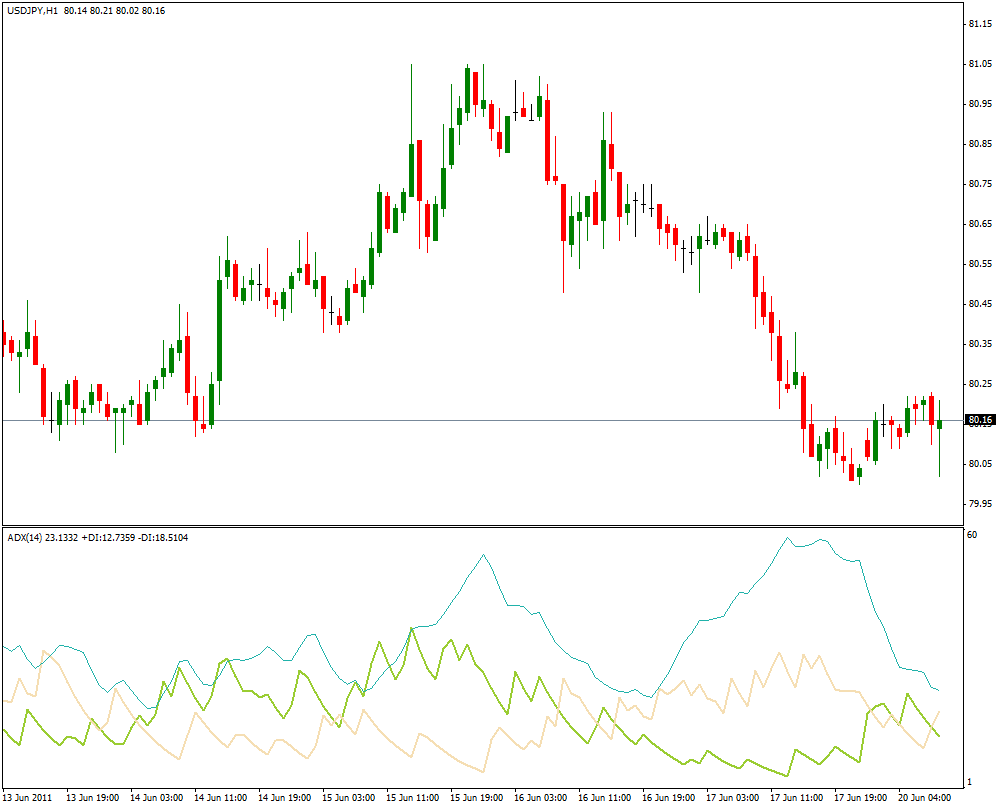
Task: Click the 80.75 price scale value
Action: tap(980, 184)
